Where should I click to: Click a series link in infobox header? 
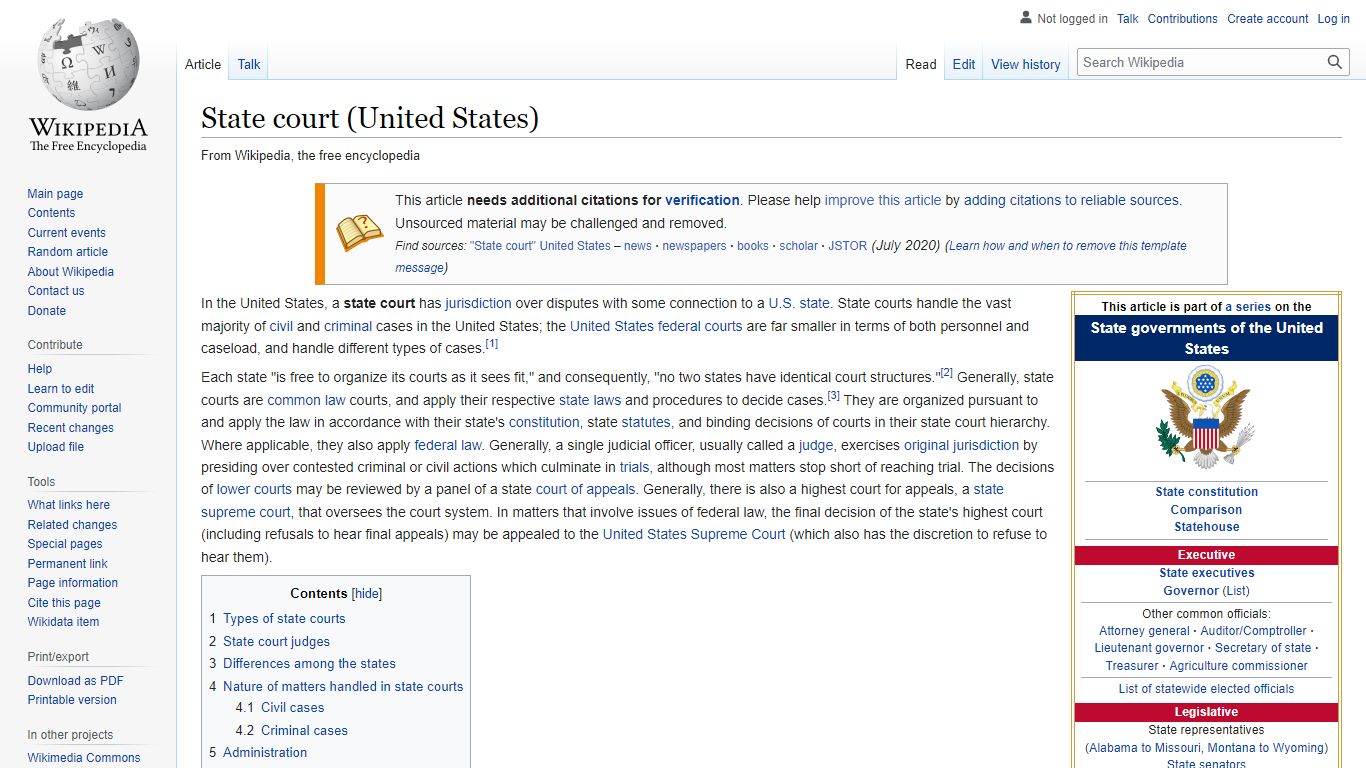1248,307
